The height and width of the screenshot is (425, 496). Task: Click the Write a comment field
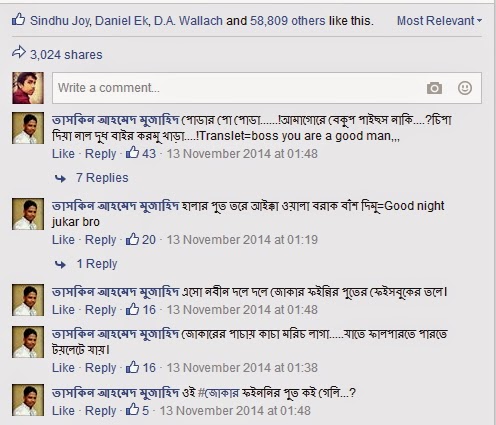pos(267,88)
